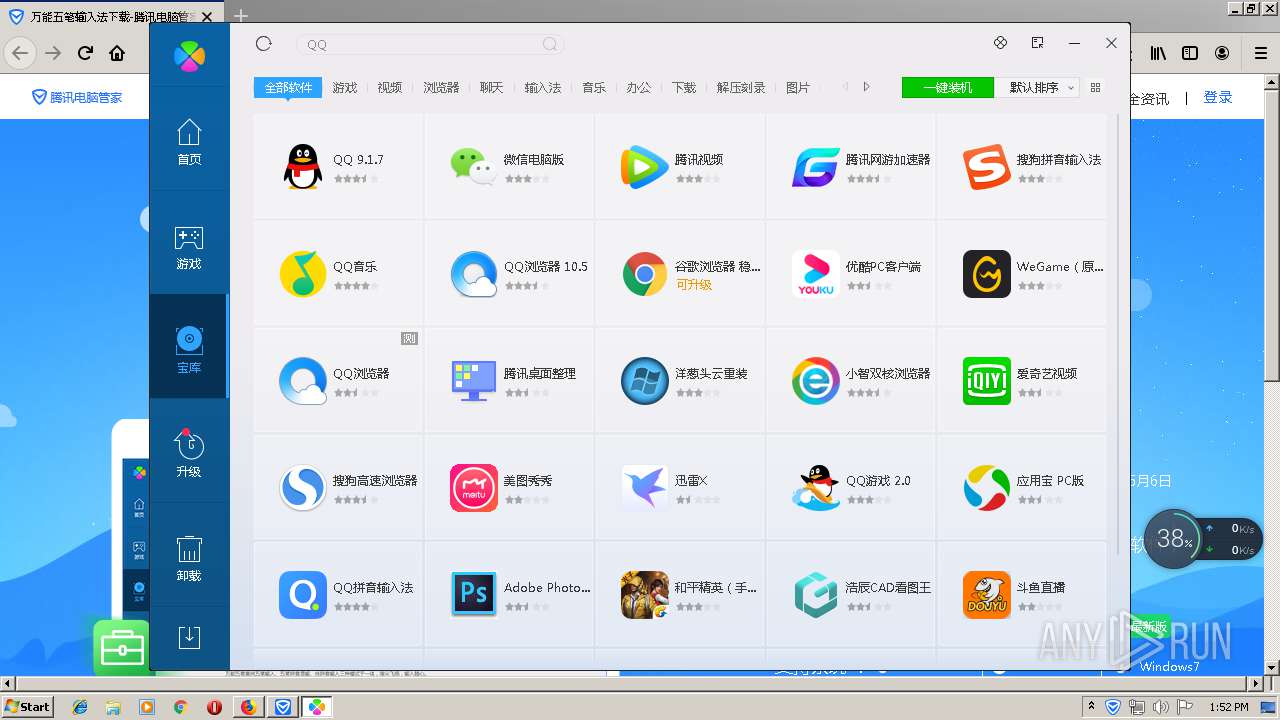Image resolution: width=1280 pixels, height=720 pixels.
Task: Click the 腾讯视频 app icon
Action: 645,166
